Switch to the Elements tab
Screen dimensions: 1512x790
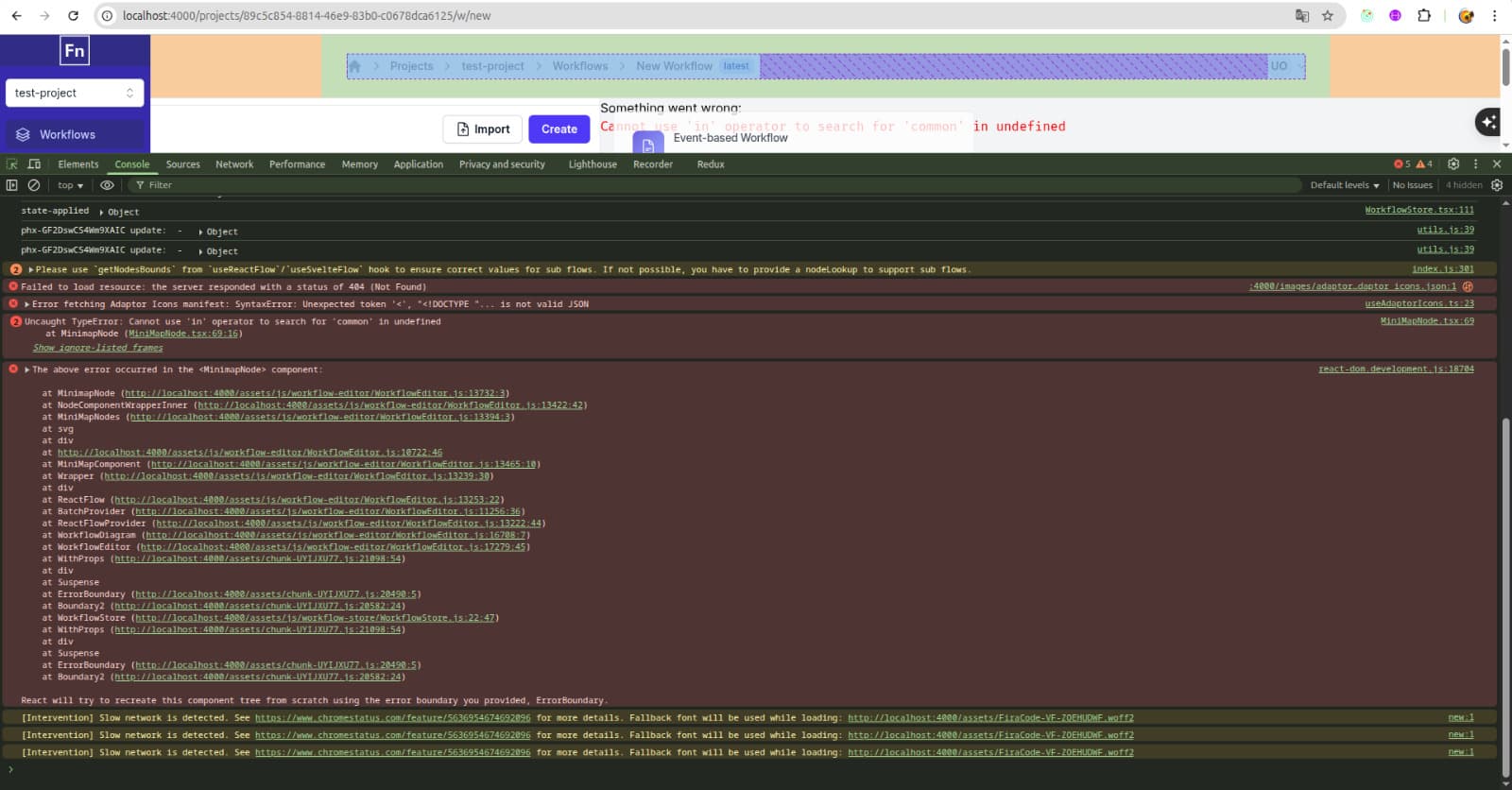[77, 164]
